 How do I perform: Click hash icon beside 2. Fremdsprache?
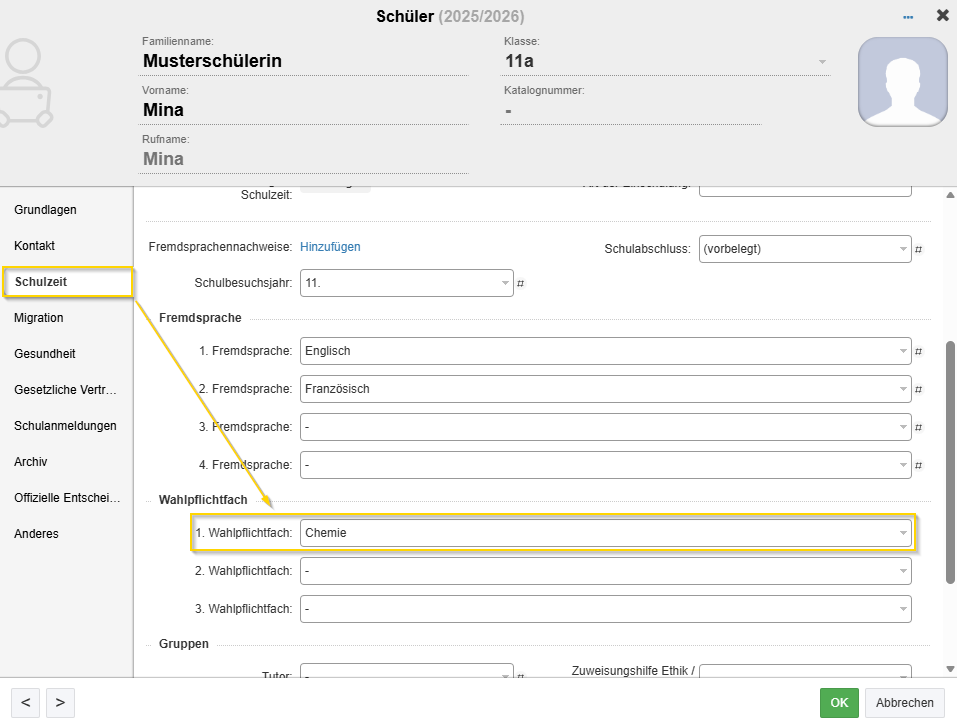[x=919, y=390]
